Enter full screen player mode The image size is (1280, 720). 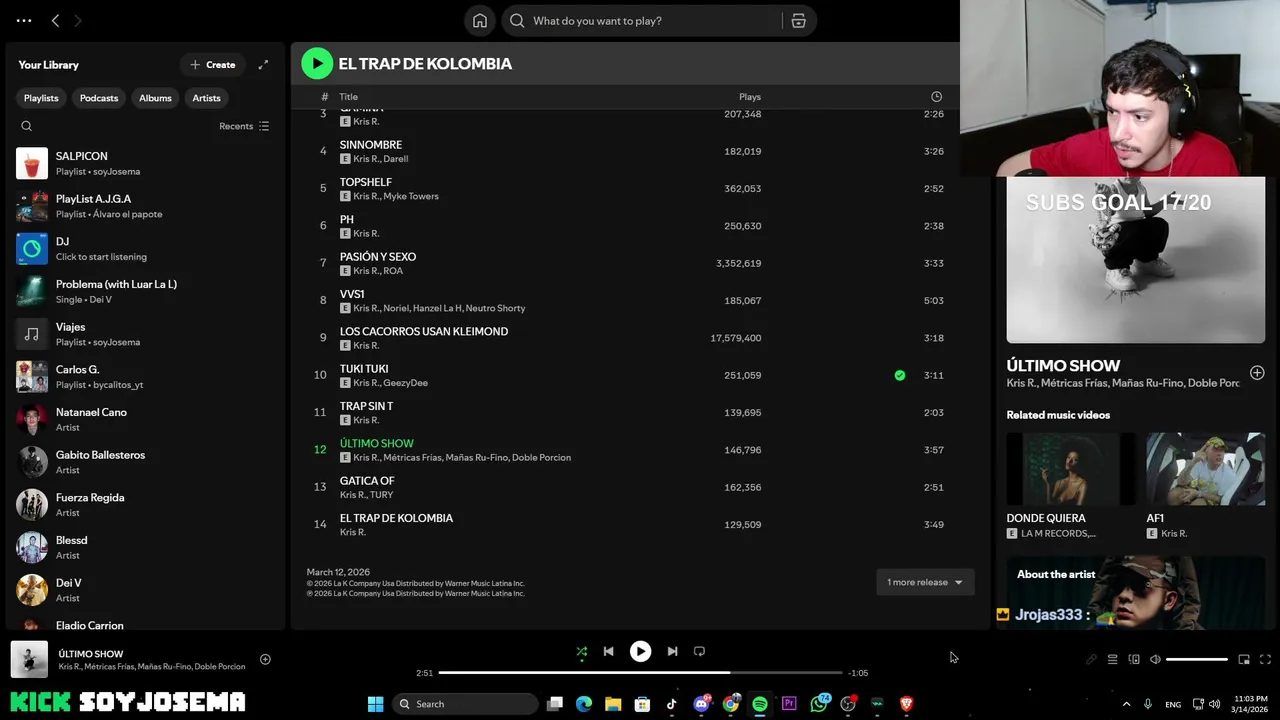coord(1265,660)
